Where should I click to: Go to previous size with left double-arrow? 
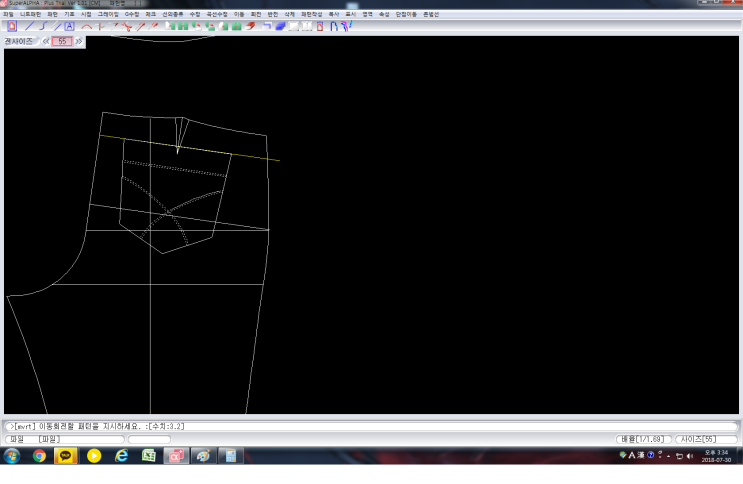click(45, 42)
